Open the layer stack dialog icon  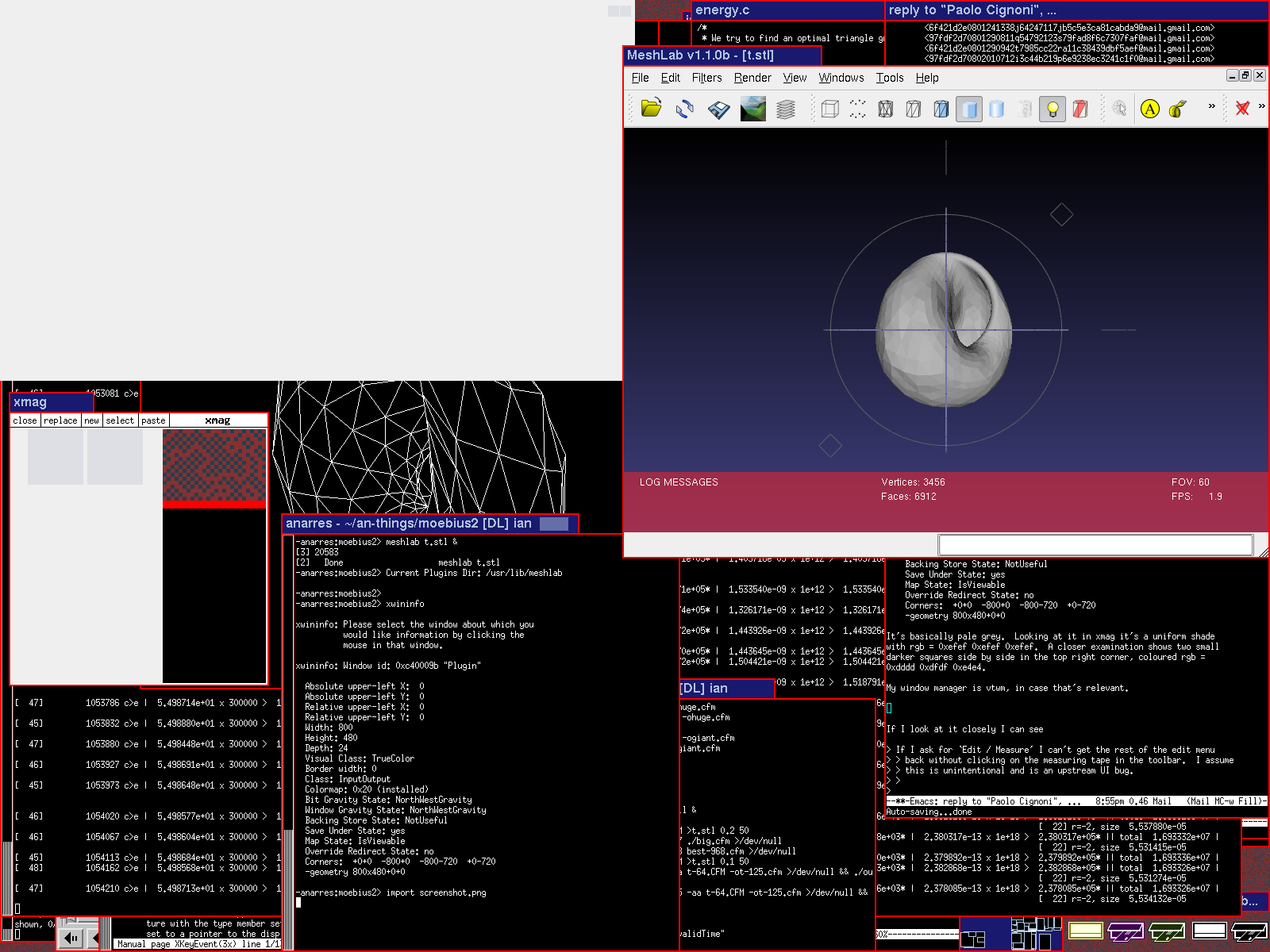click(786, 109)
